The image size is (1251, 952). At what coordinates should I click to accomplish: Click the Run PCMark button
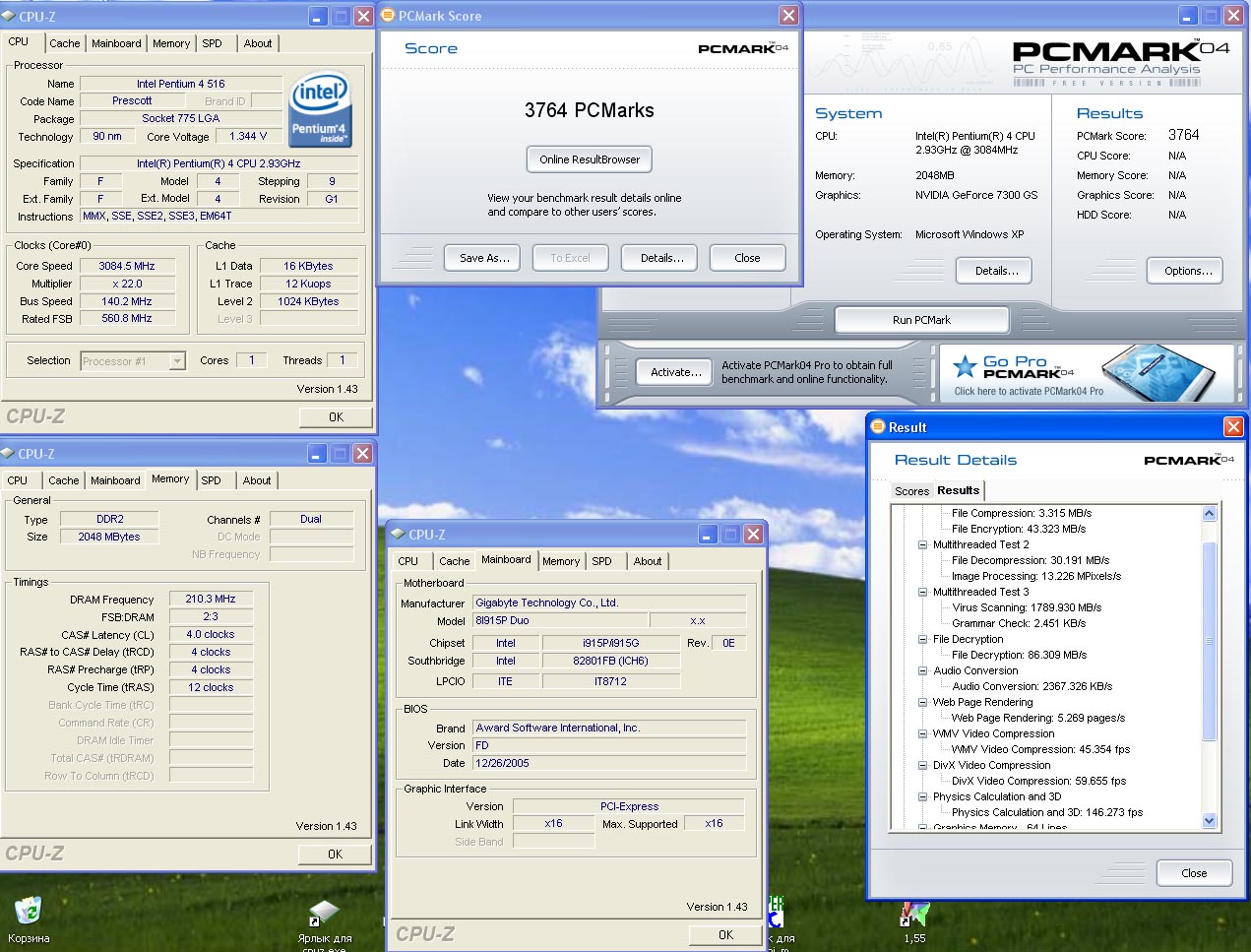(921, 320)
